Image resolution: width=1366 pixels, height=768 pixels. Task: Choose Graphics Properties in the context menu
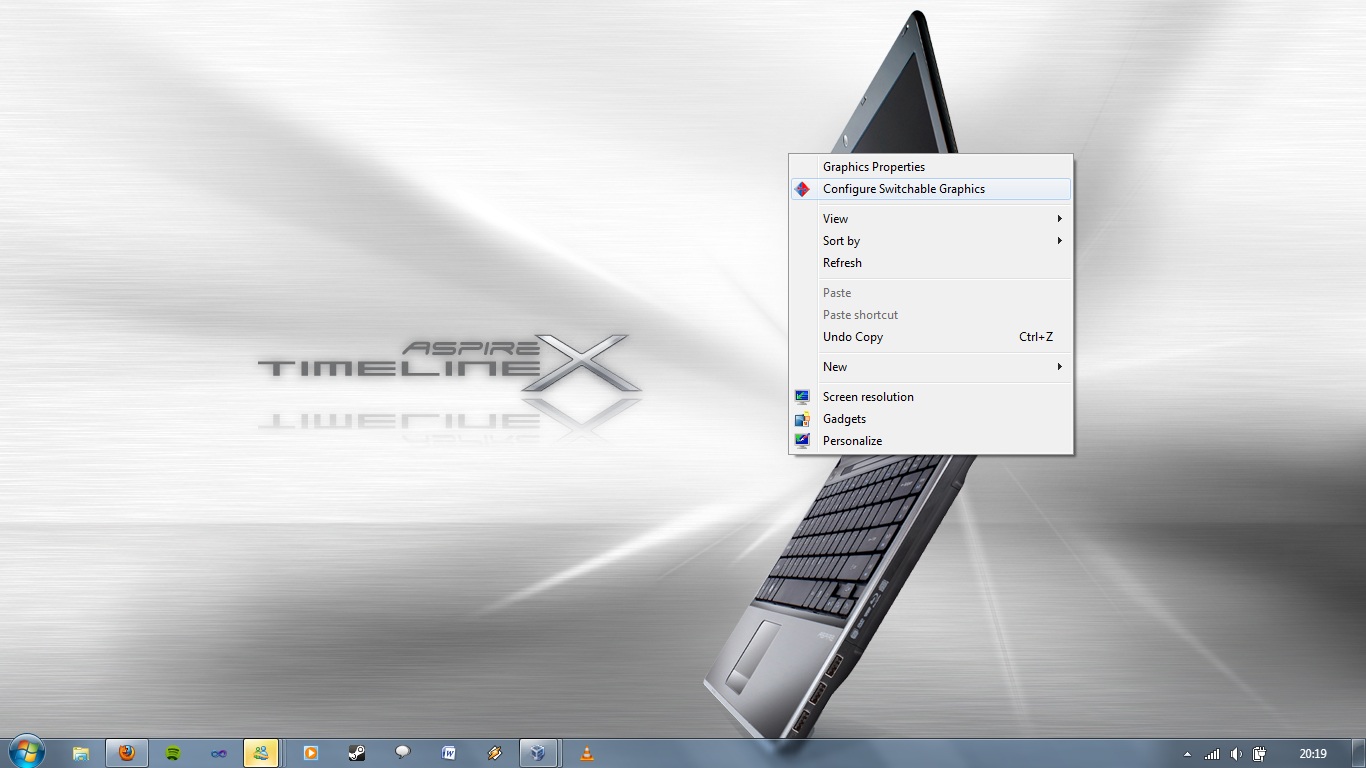(930, 167)
